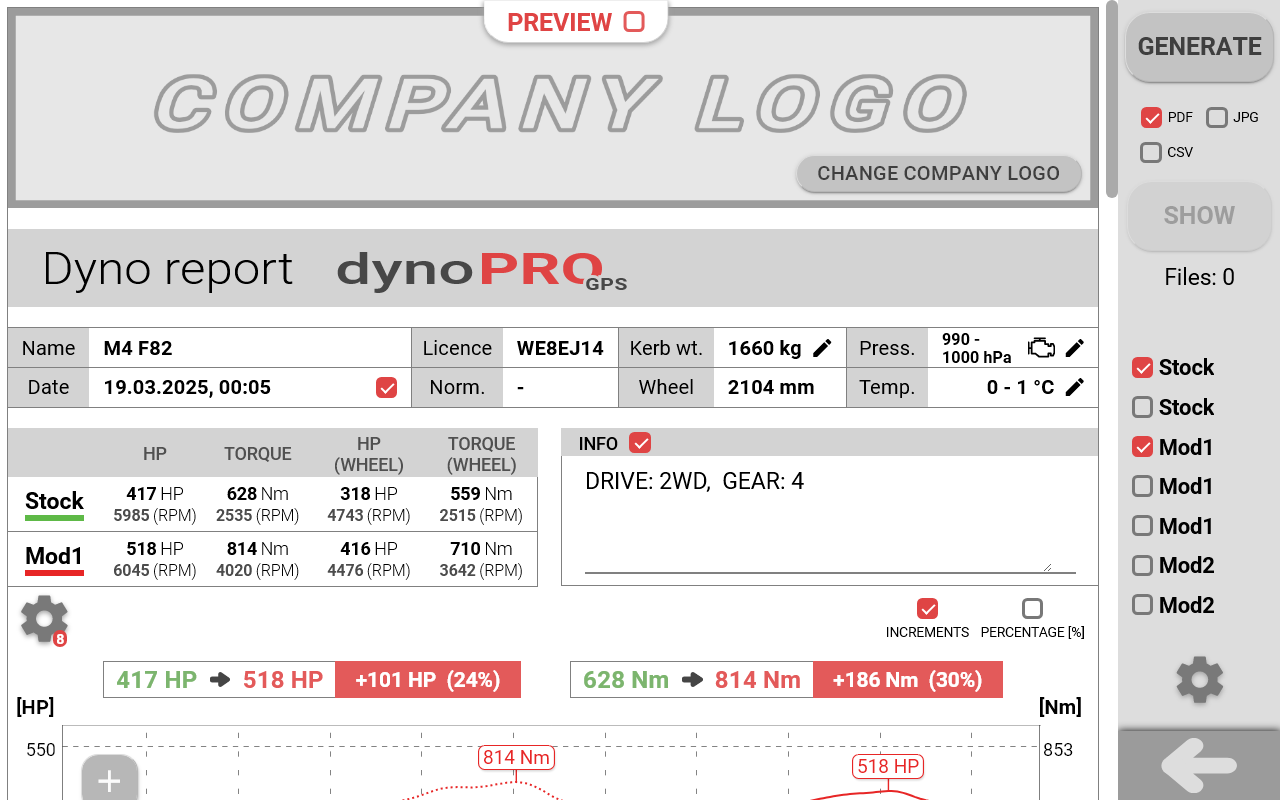Enable JPG export format

click(x=1216, y=118)
